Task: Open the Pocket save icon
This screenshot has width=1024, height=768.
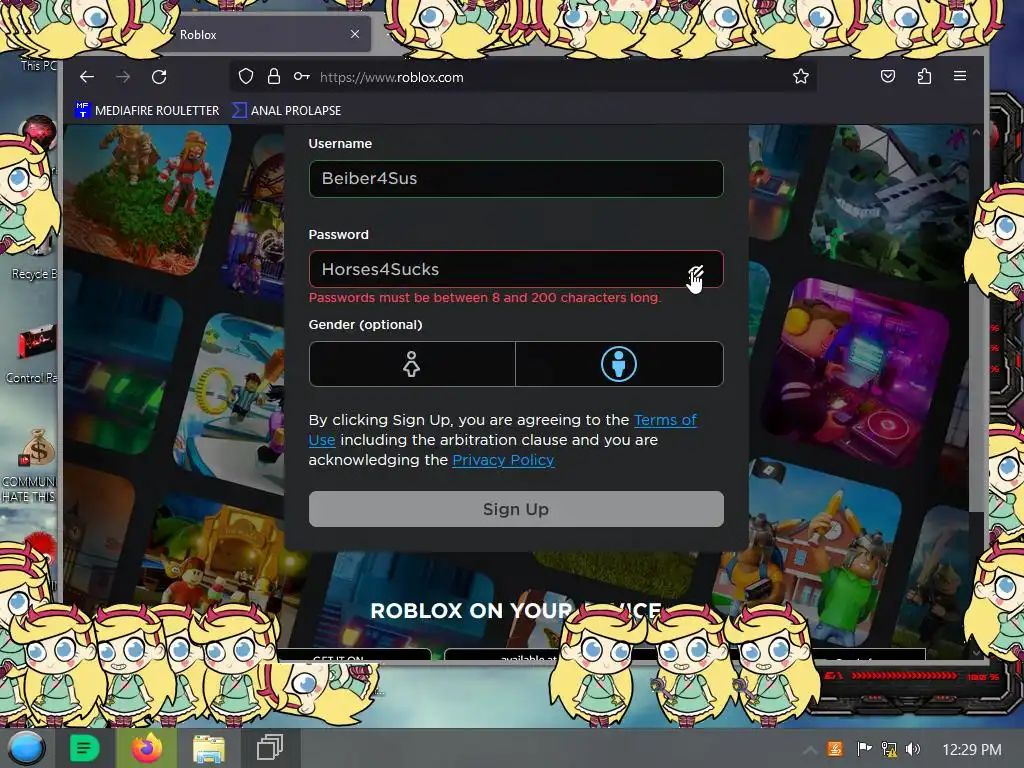Action: [888, 76]
